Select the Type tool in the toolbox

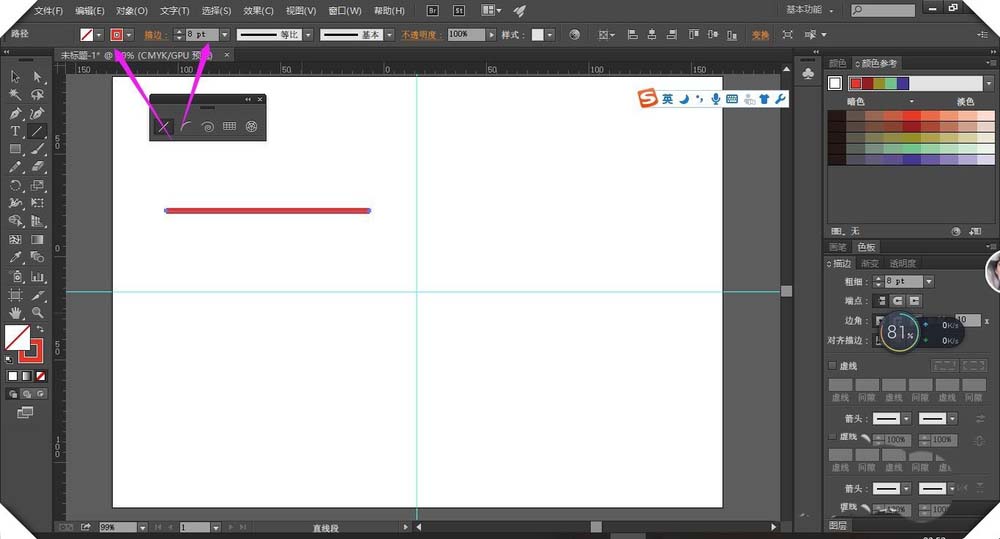point(16,131)
